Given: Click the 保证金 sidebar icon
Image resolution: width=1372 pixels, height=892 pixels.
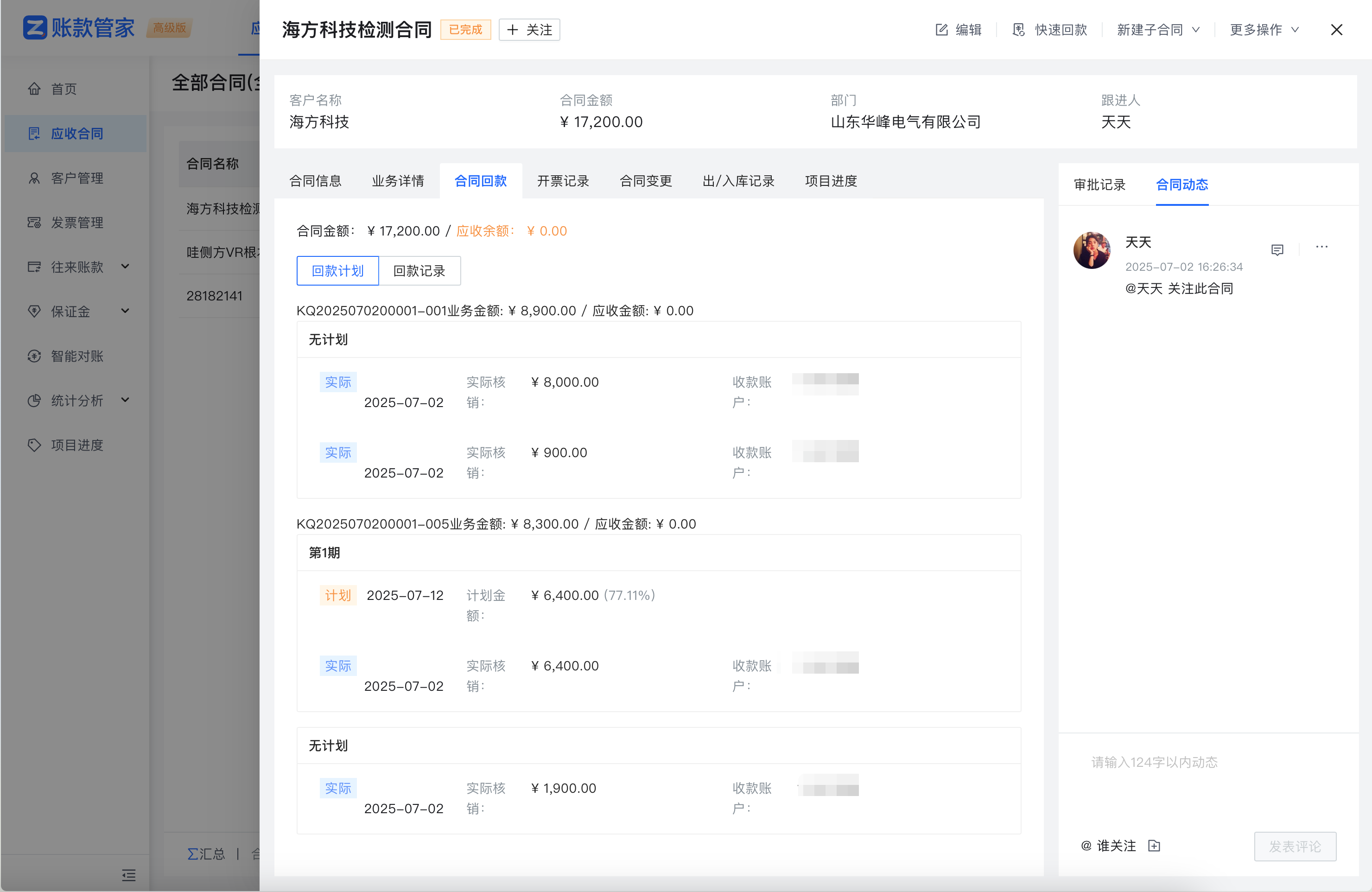Looking at the screenshot, I should 34,311.
